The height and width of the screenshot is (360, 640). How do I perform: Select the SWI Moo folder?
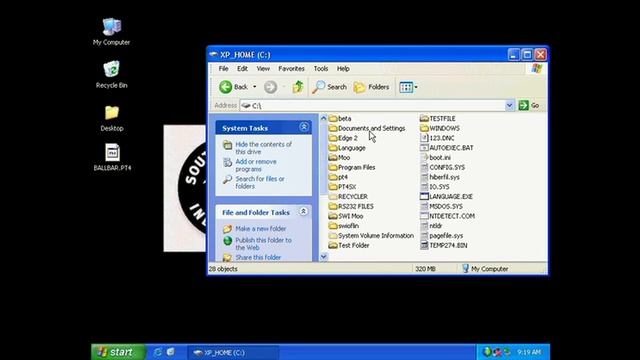pyautogui.click(x=346, y=216)
